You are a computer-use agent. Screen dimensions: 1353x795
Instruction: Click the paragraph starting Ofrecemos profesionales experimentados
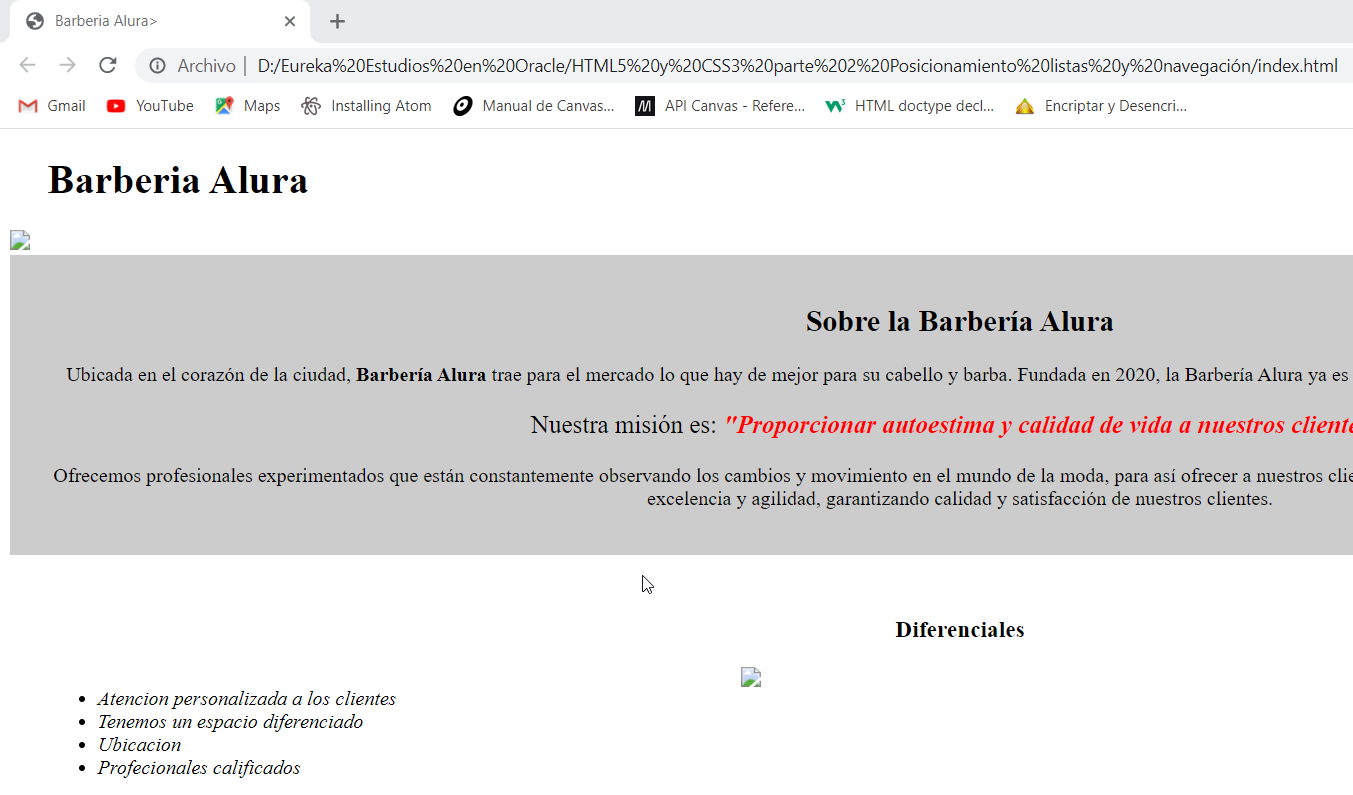coord(703,487)
